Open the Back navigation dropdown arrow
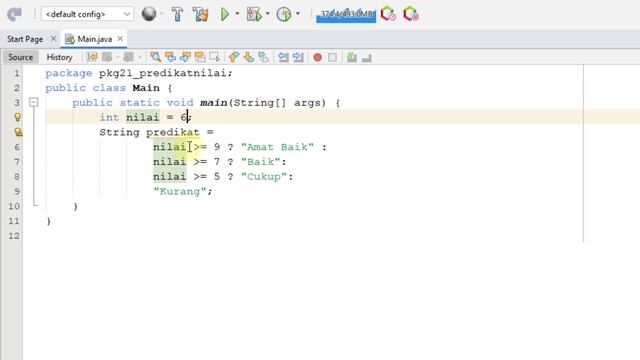 click(x=118, y=57)
